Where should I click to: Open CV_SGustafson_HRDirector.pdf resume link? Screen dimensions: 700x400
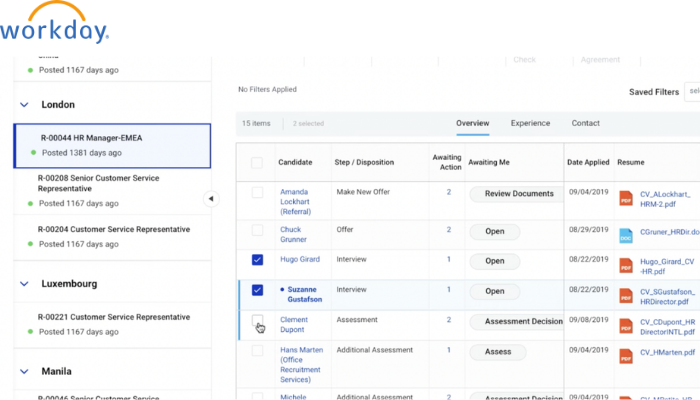[667, 297]
